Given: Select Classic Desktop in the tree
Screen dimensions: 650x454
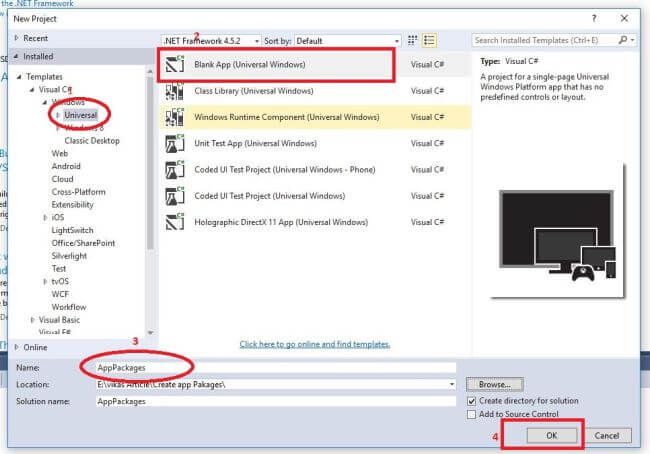Looking at the screenshot, I should (92, 141).
